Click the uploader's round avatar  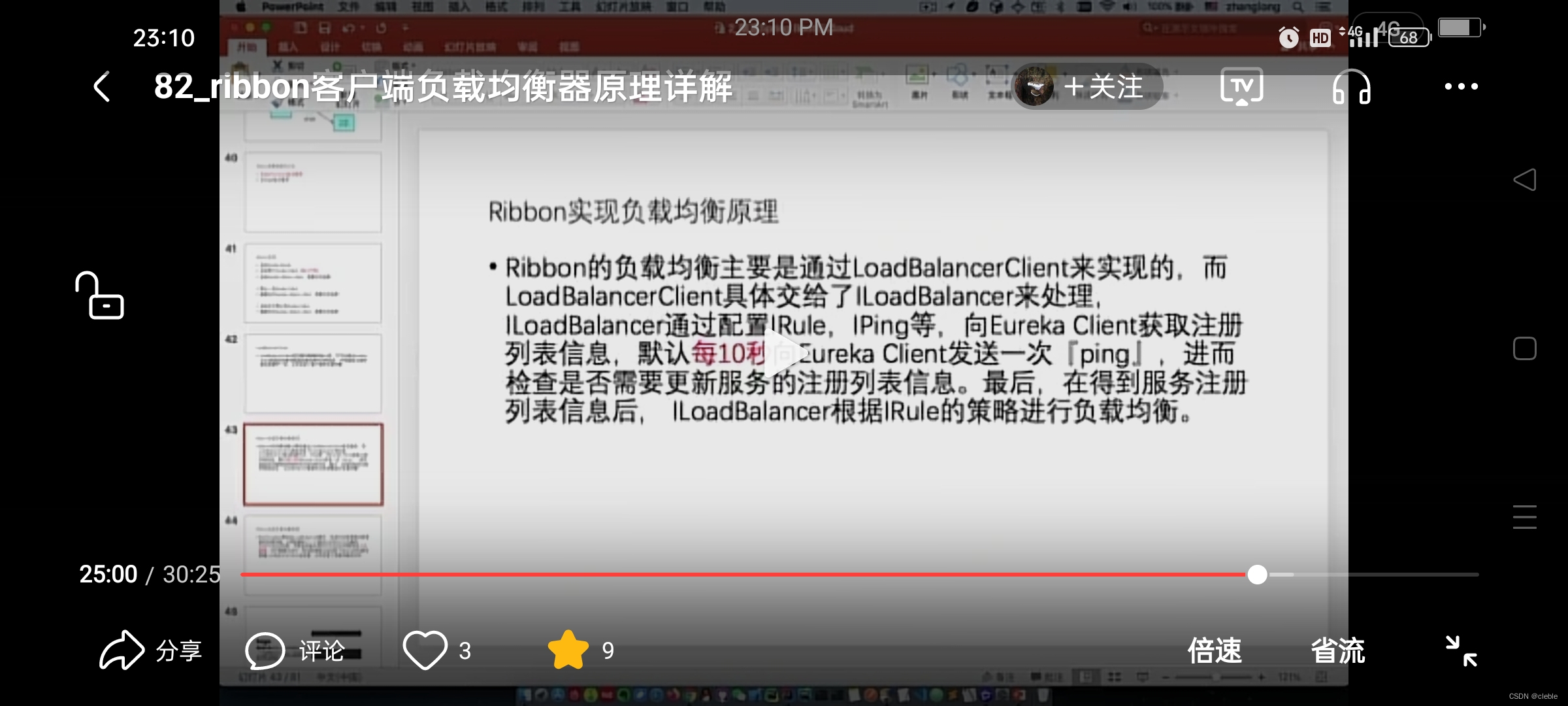[1035, 87]
